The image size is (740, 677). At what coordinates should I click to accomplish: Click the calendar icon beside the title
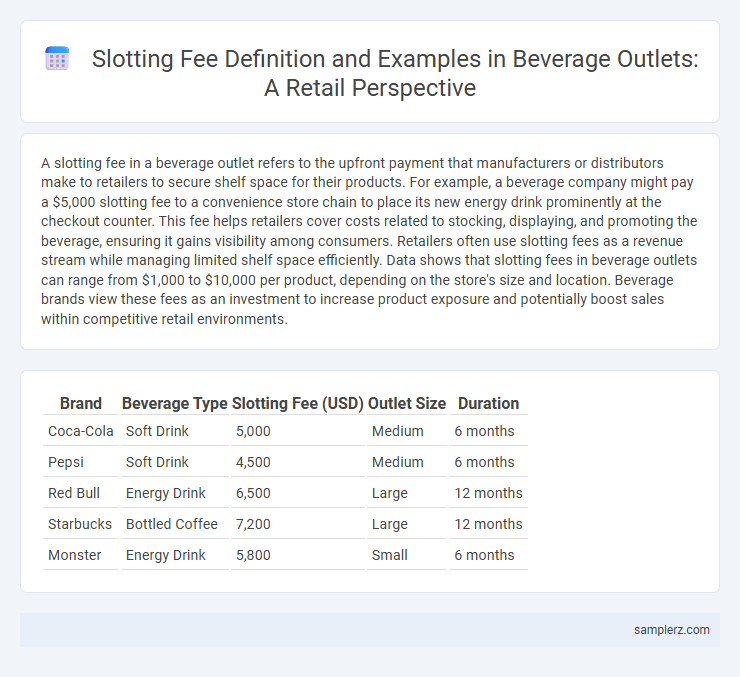57,59
